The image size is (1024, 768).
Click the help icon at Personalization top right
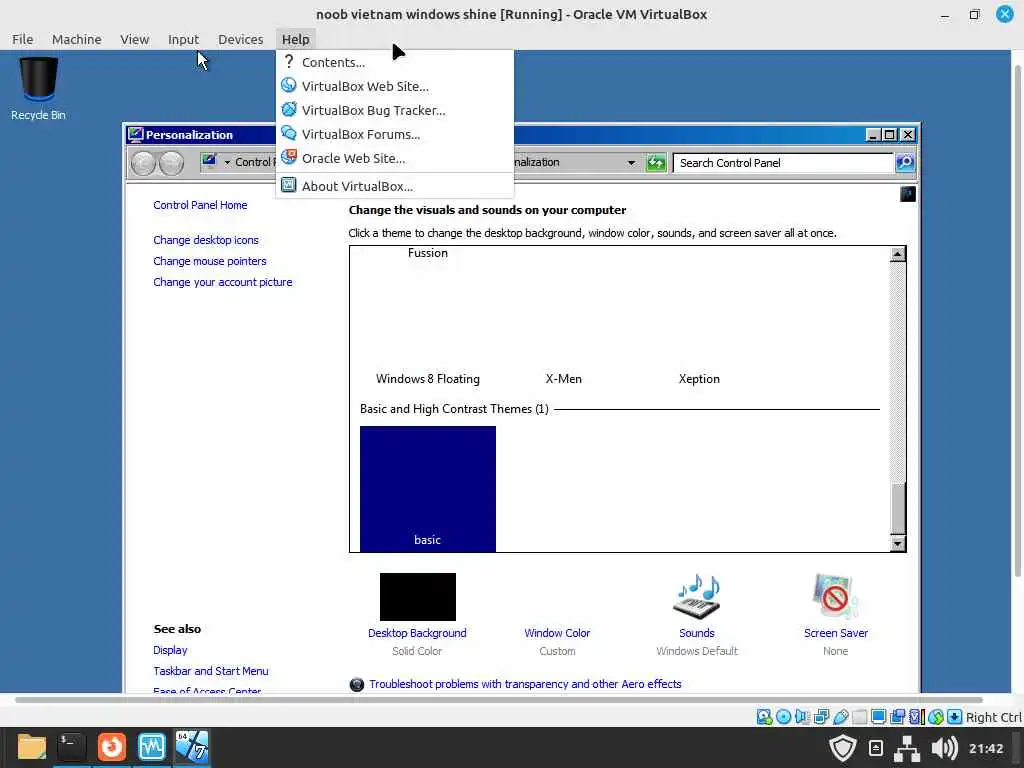[908, 194]
